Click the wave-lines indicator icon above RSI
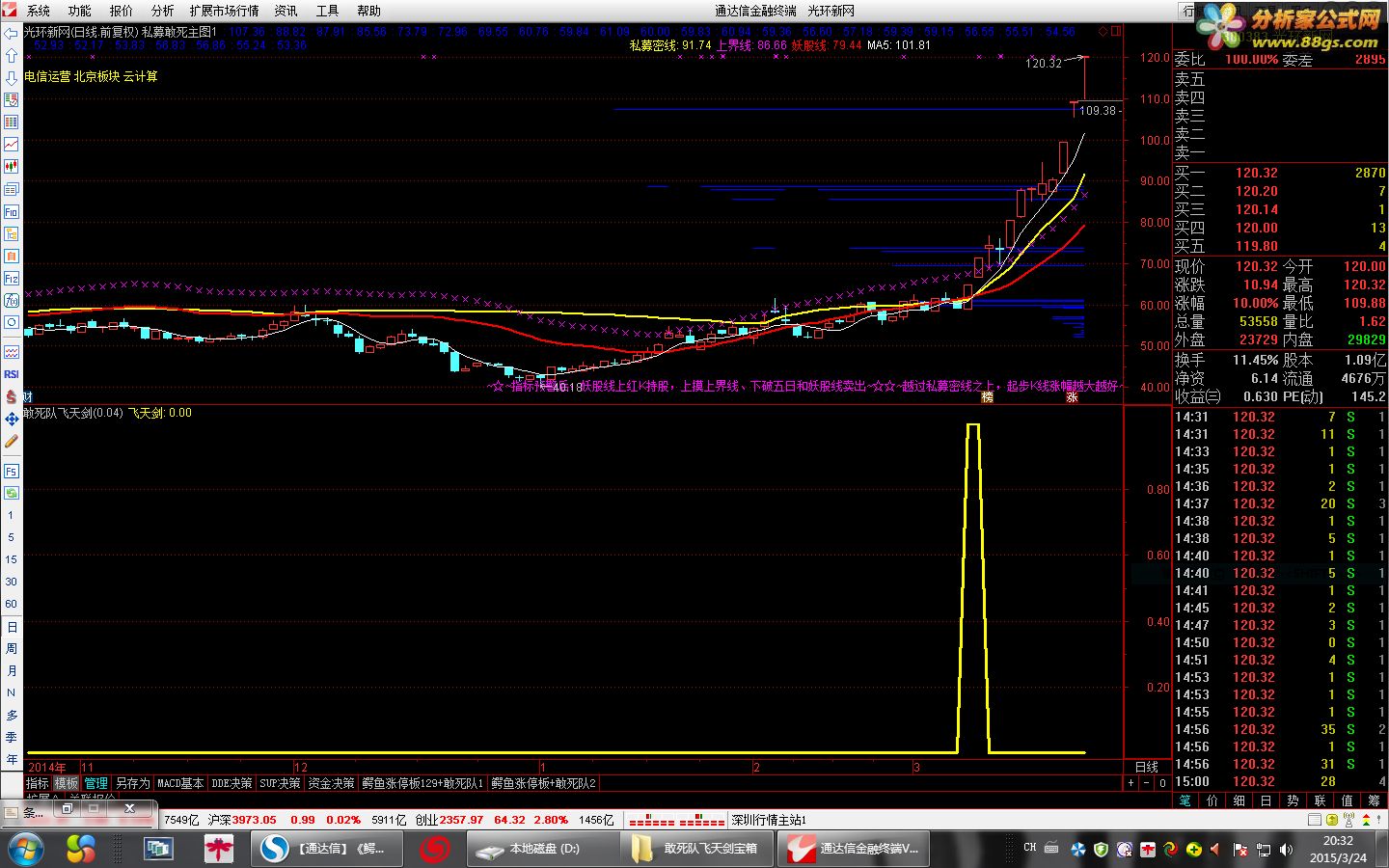This screenshot has height=868, width=1389. click(x=12, y=352)
